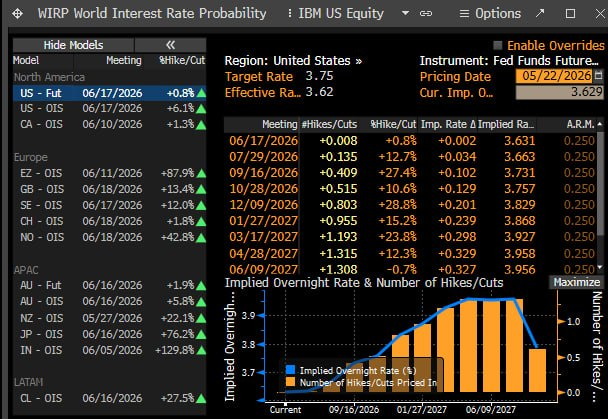This screenshot has width=608, height=419.
Task: Click the Pricing Date field 05/22/2026
Action: 554,76
